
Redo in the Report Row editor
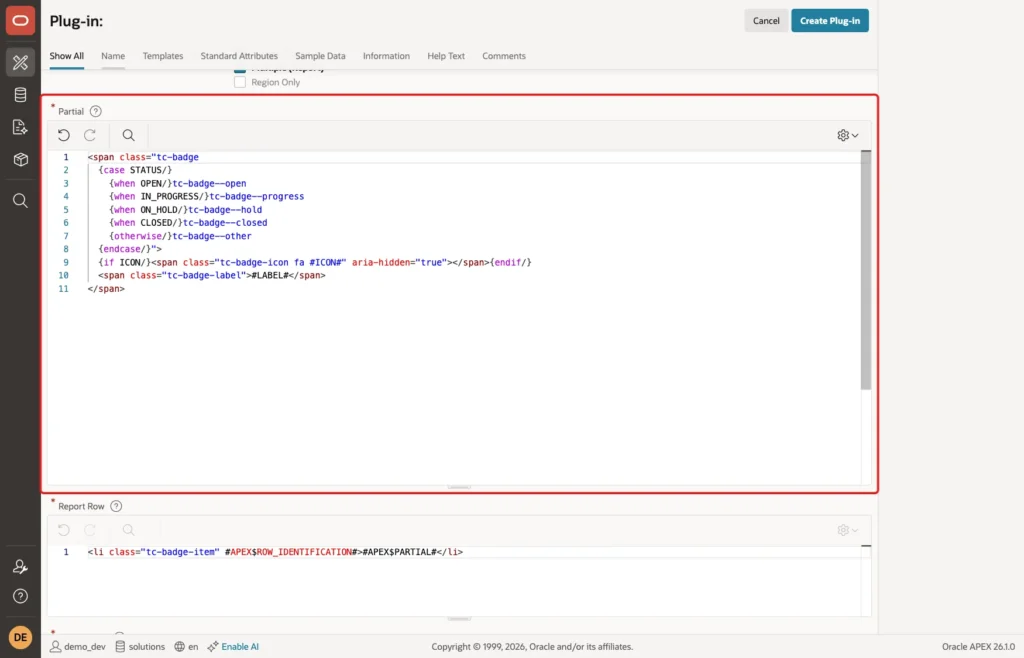(x=90, y=530)
